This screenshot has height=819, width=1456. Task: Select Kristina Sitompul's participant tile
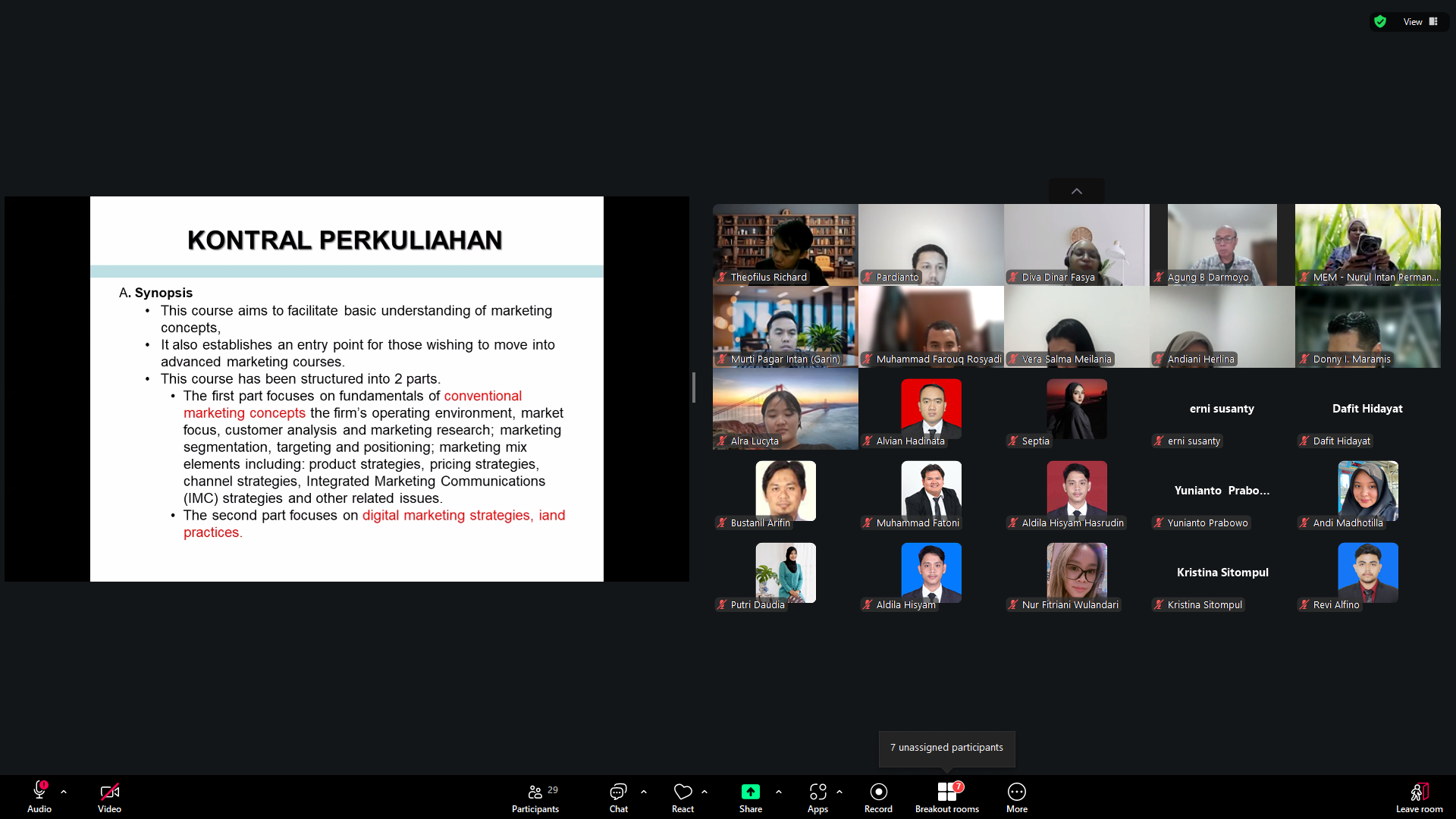[1222, 572]
